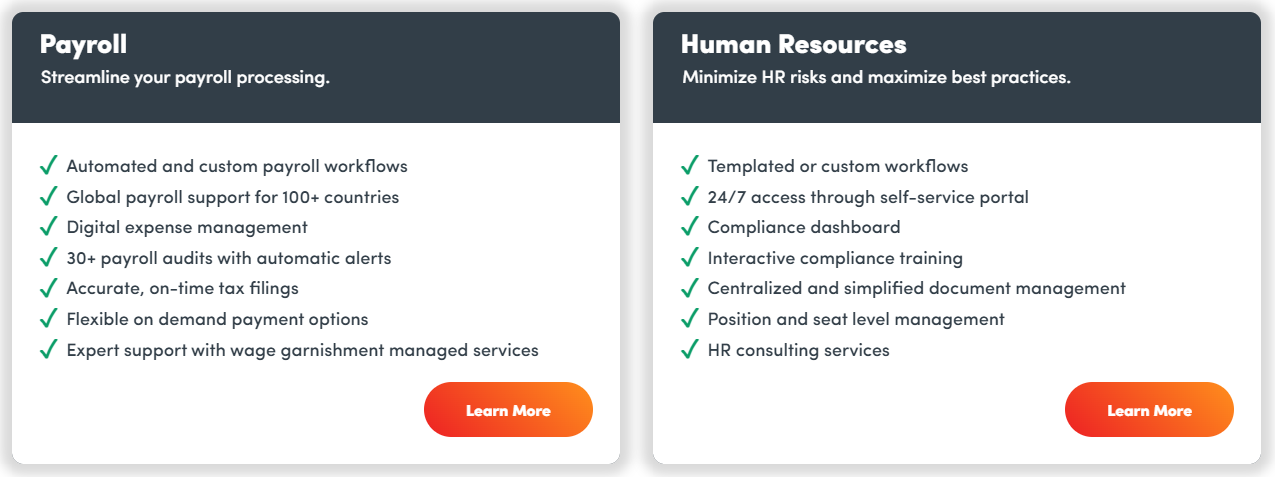Click checkmark next to 30+ payroll audits
The image size is (1275, 477).
click(x=48, y=258)
